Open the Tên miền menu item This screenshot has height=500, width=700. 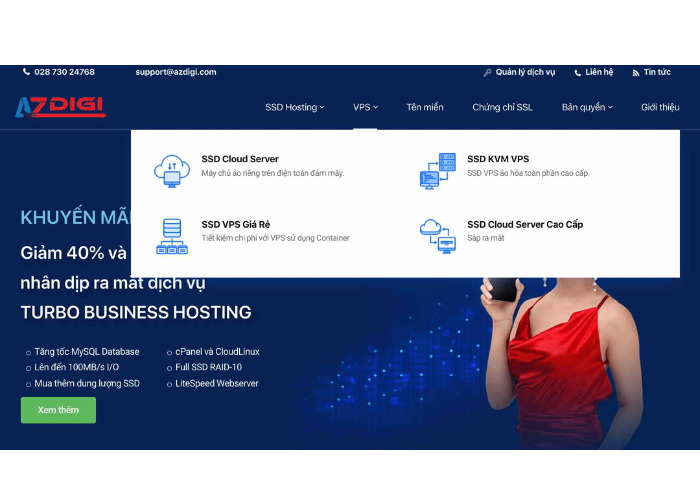pyautogui.click(x=425, y=107)
